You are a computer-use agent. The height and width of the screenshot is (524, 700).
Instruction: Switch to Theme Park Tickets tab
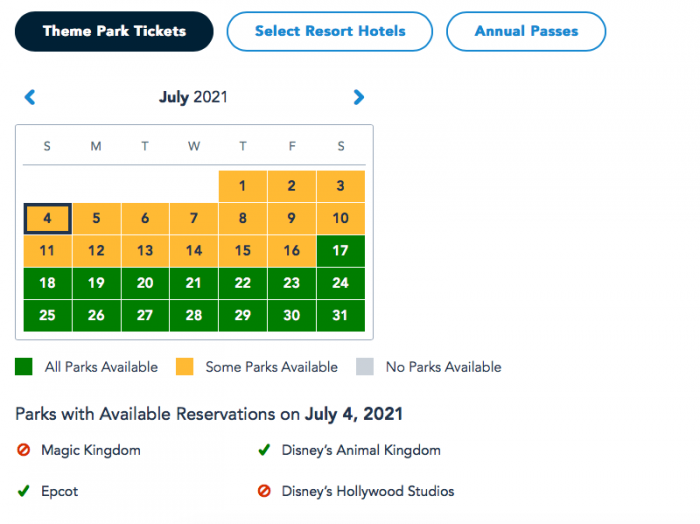point(114,31)
